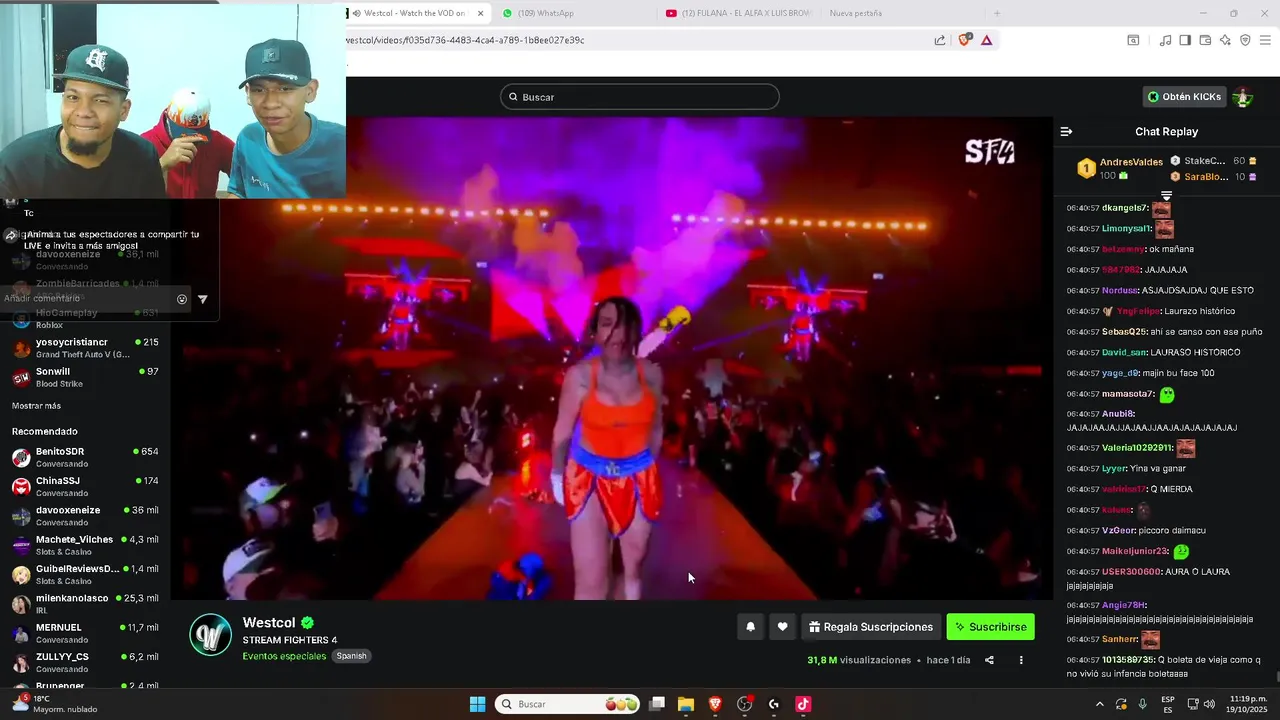Open Sonwill Blood Strike channel
Image resolution: width=1280 pixels, height=720 pixels.
click(85, 377)
